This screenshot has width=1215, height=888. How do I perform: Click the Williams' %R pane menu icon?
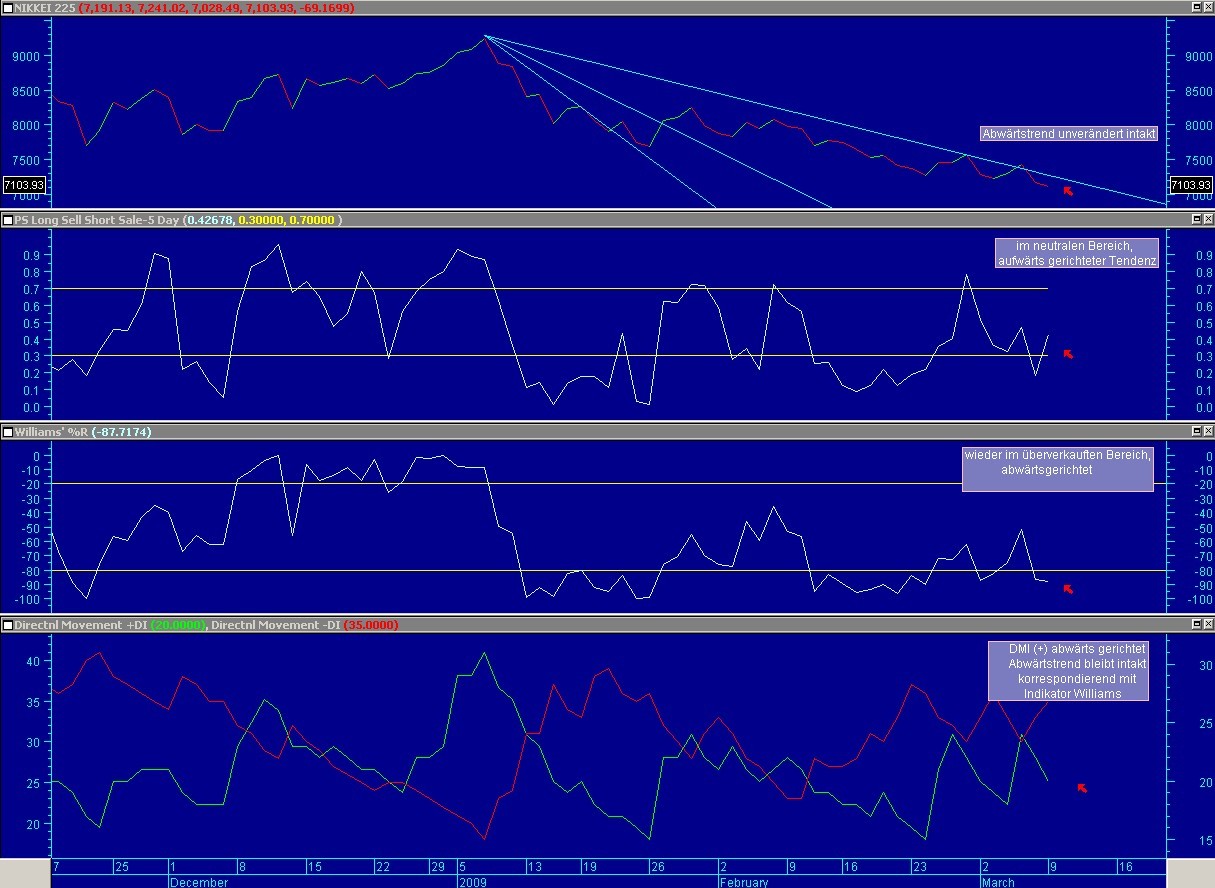[8, 432]
